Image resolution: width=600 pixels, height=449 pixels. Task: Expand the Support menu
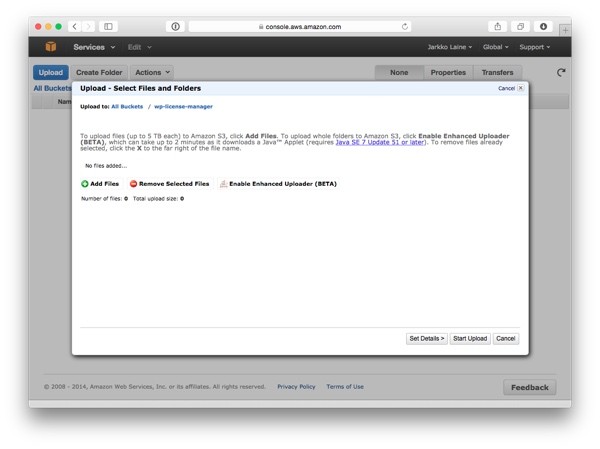coord(535,47)
